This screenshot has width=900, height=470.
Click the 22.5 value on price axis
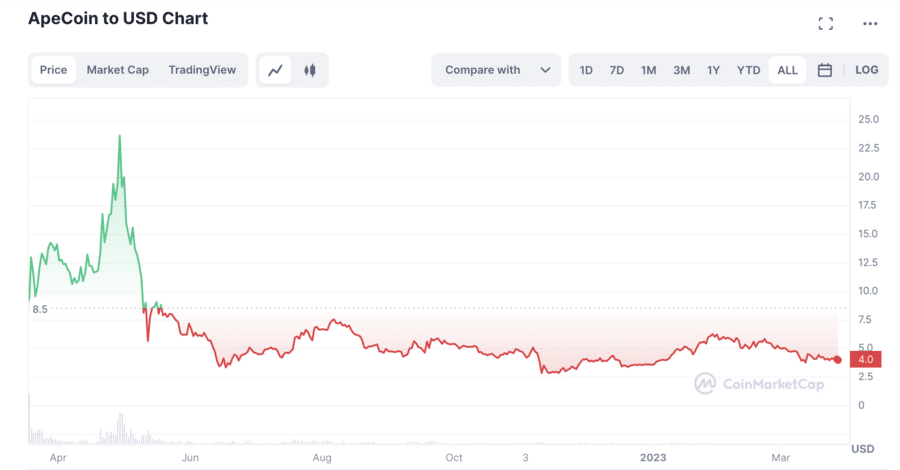click(868, 148)
